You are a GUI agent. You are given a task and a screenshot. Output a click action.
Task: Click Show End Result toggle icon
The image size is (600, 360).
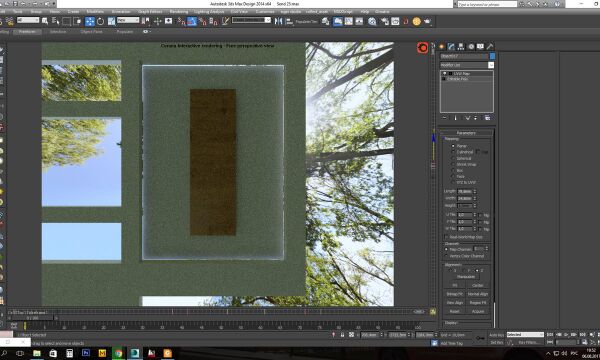click(x=455, y=118)
